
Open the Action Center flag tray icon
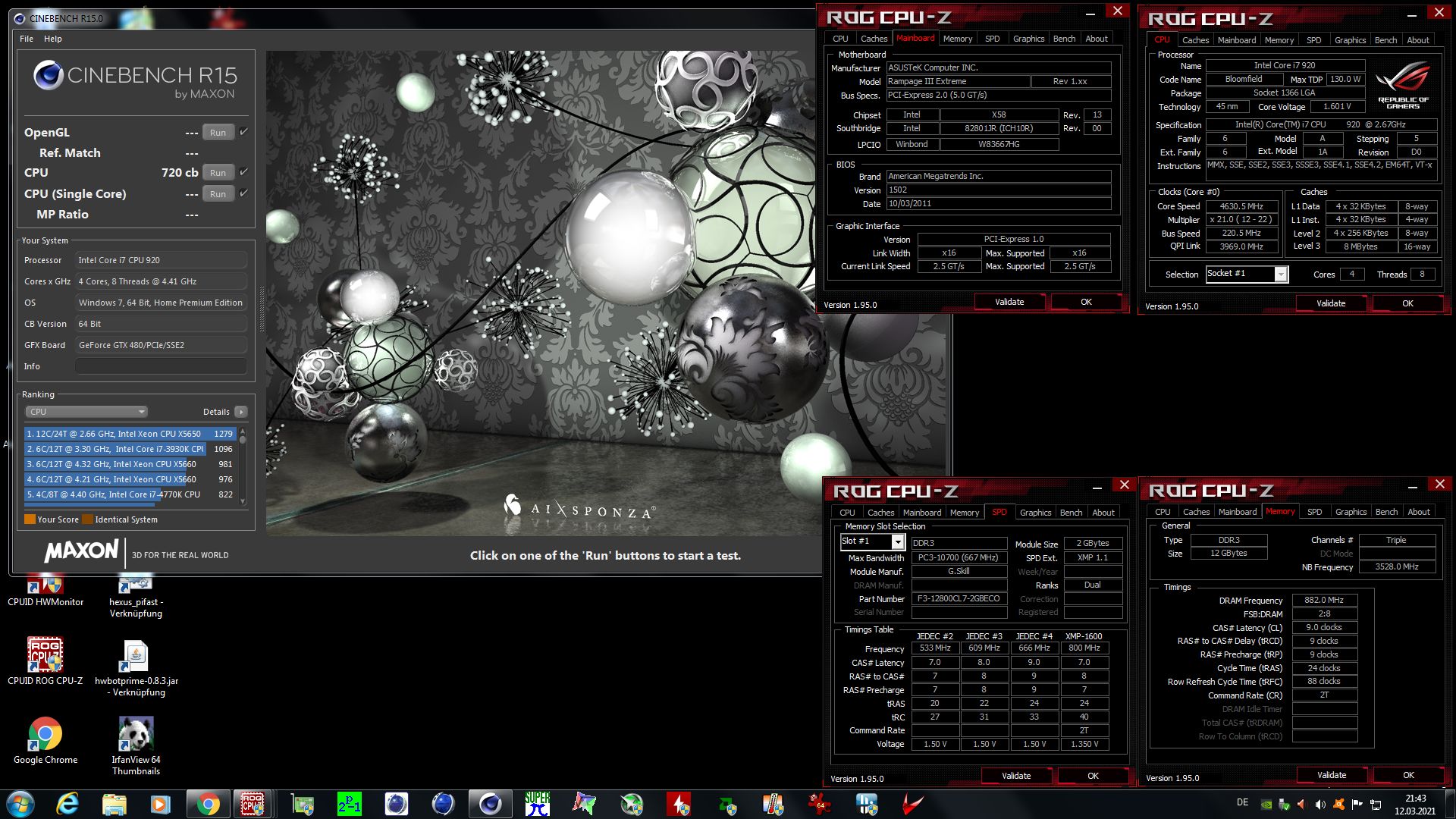pos(1357,804)
